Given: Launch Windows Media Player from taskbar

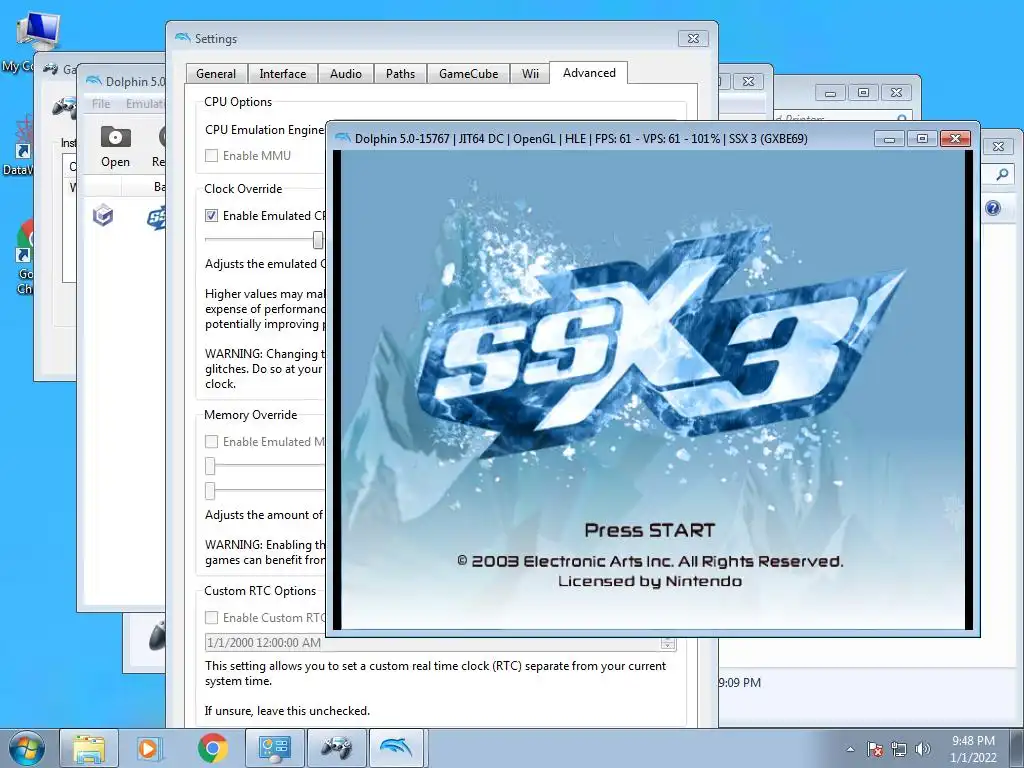Looking at the screenshot, I should pos(148,748).
